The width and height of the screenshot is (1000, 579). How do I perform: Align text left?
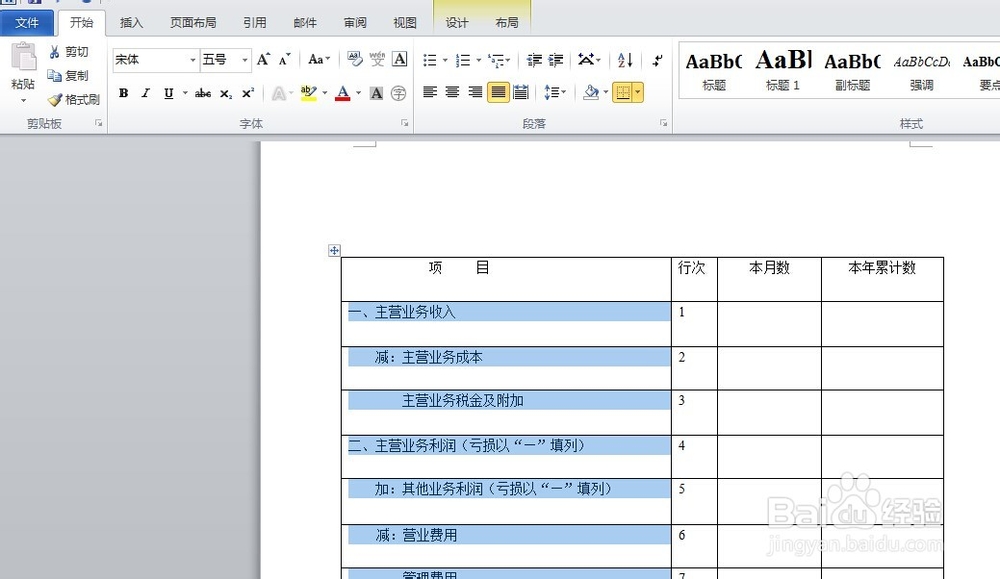[430, 92]
